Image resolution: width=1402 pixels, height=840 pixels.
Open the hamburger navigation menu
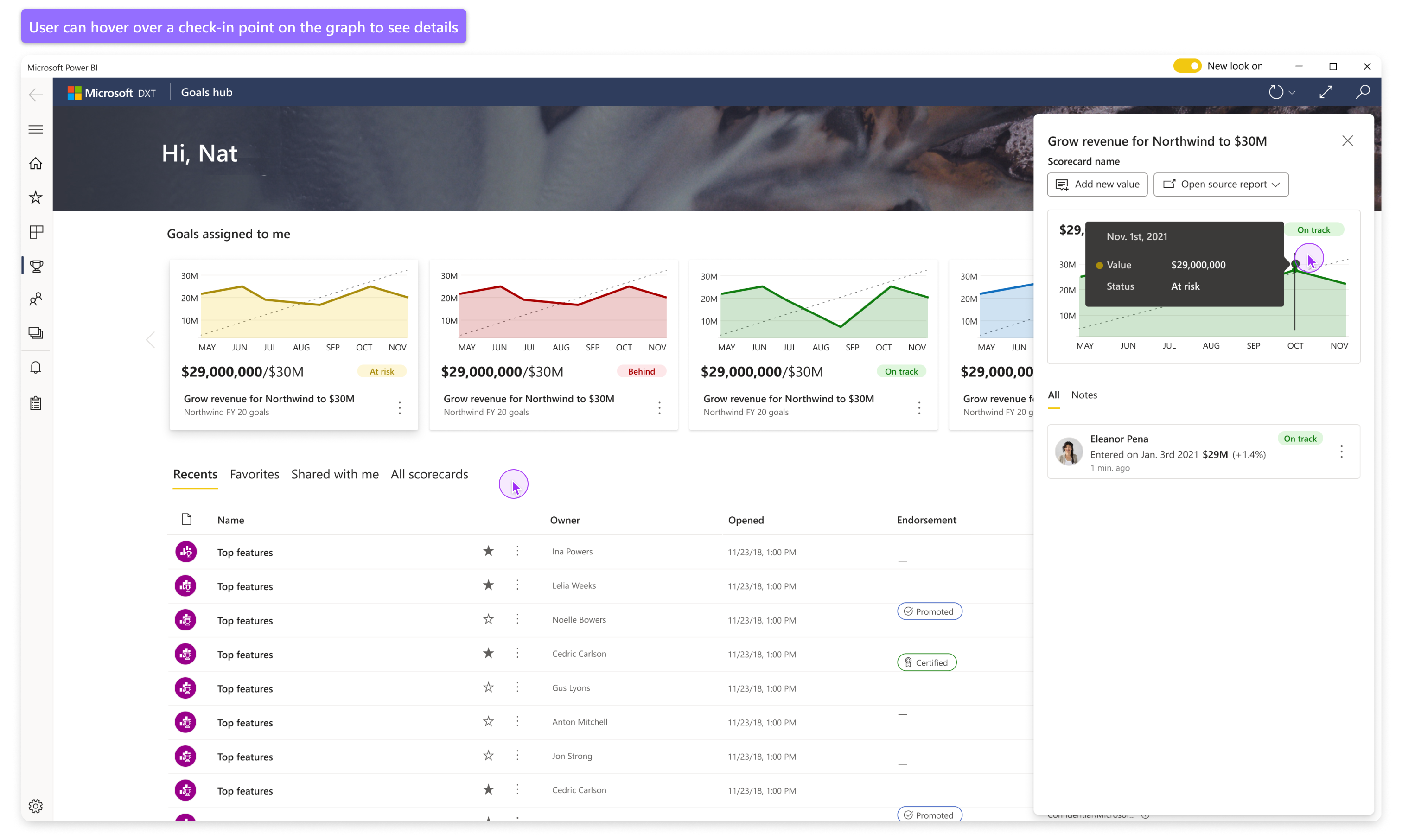coord(36,129)
